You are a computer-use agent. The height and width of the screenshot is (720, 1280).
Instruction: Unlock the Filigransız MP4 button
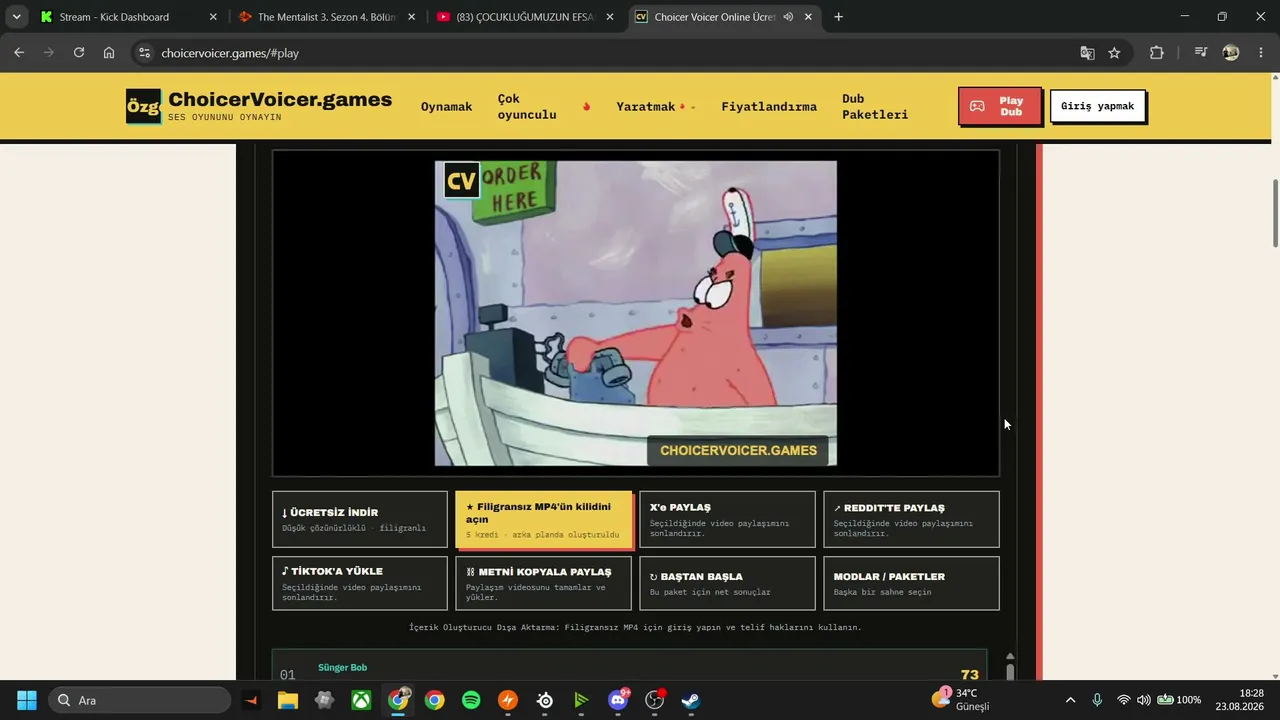(x=543, y=520)
